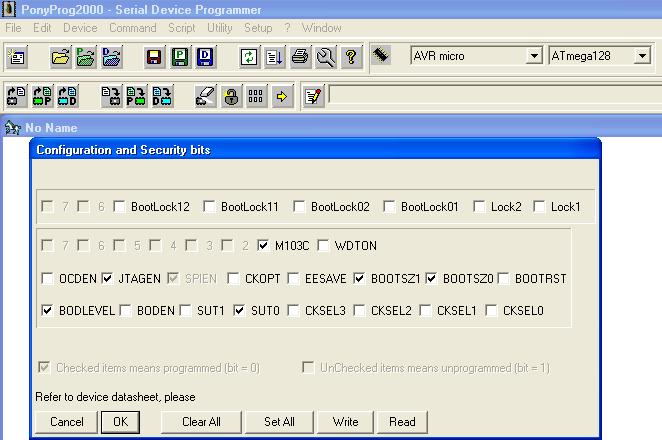Toggle the BootLock01 checkbox
This screenshot has width=662, height=440.
389,206
